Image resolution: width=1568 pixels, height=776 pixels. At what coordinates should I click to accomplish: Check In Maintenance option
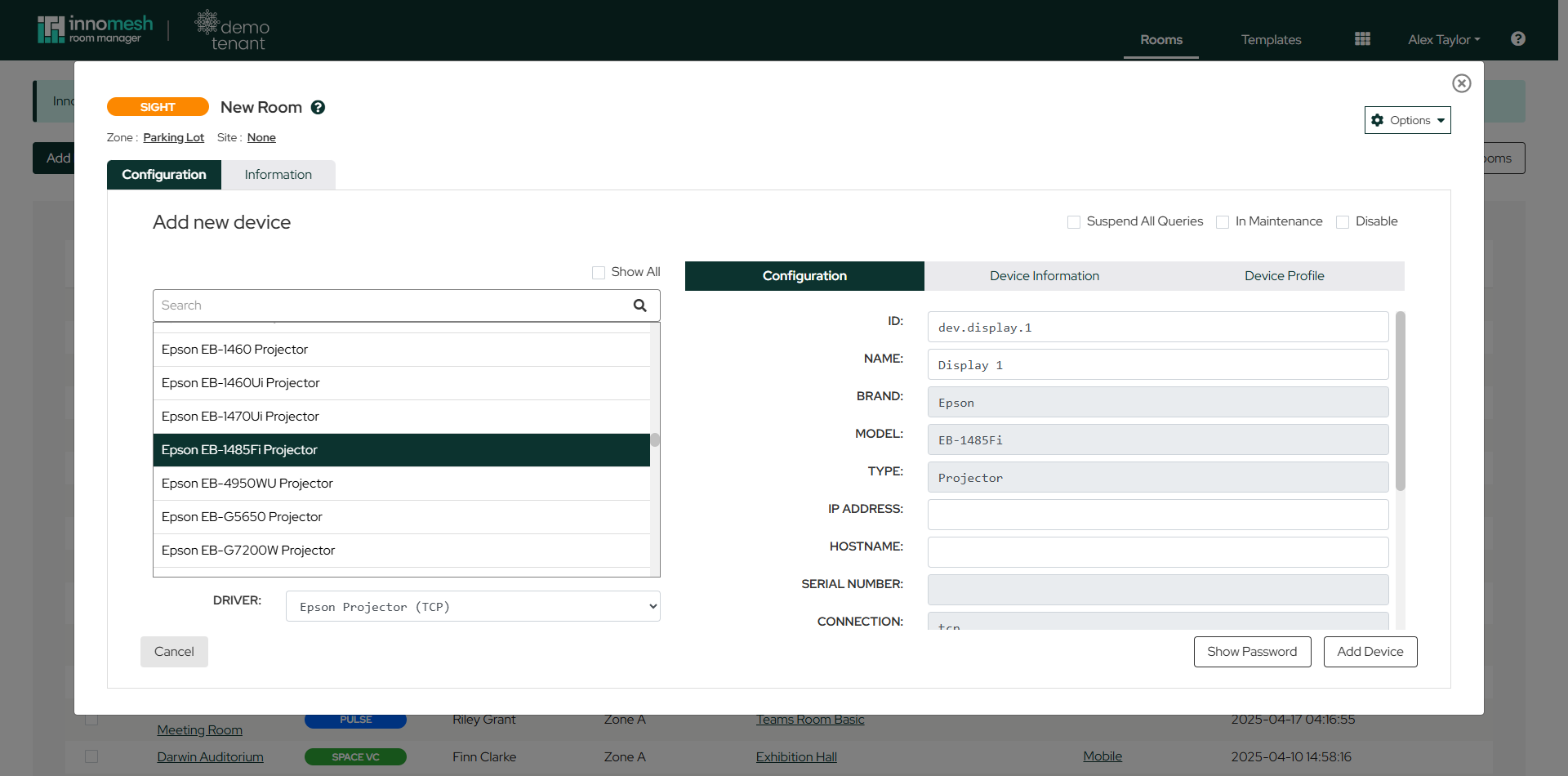point(1223,222)
